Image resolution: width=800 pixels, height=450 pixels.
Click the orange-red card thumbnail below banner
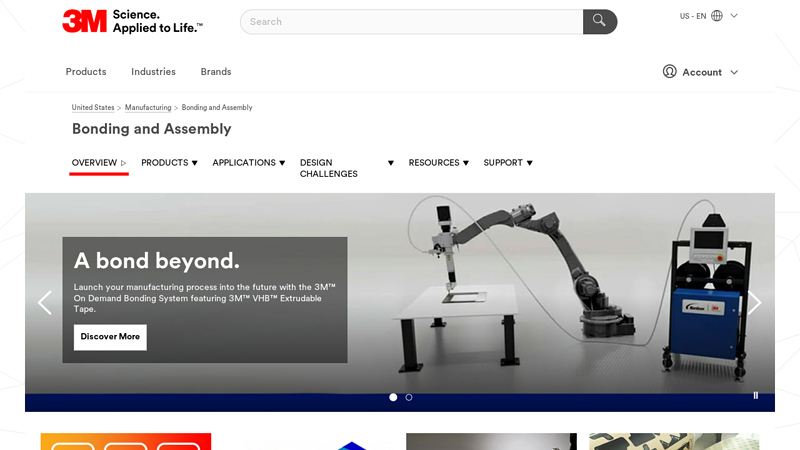click(x=126, y=441)
